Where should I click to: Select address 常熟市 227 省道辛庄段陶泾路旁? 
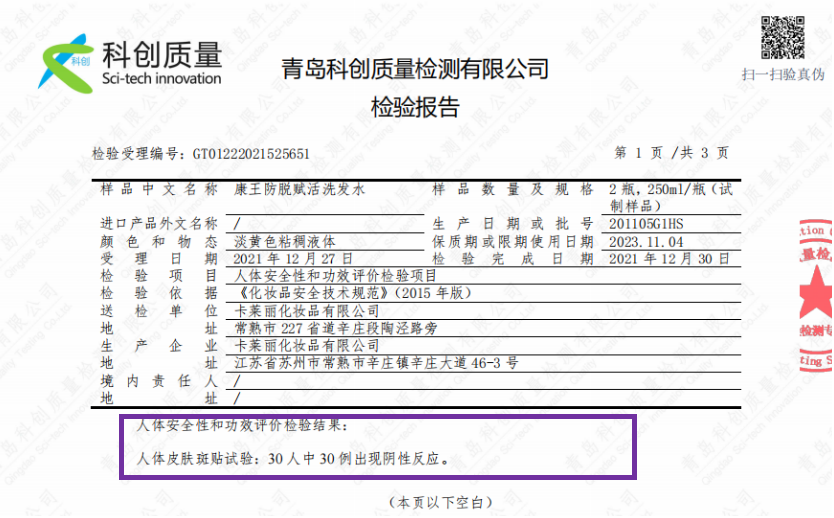pyautogui.click(x=336, y=329)
